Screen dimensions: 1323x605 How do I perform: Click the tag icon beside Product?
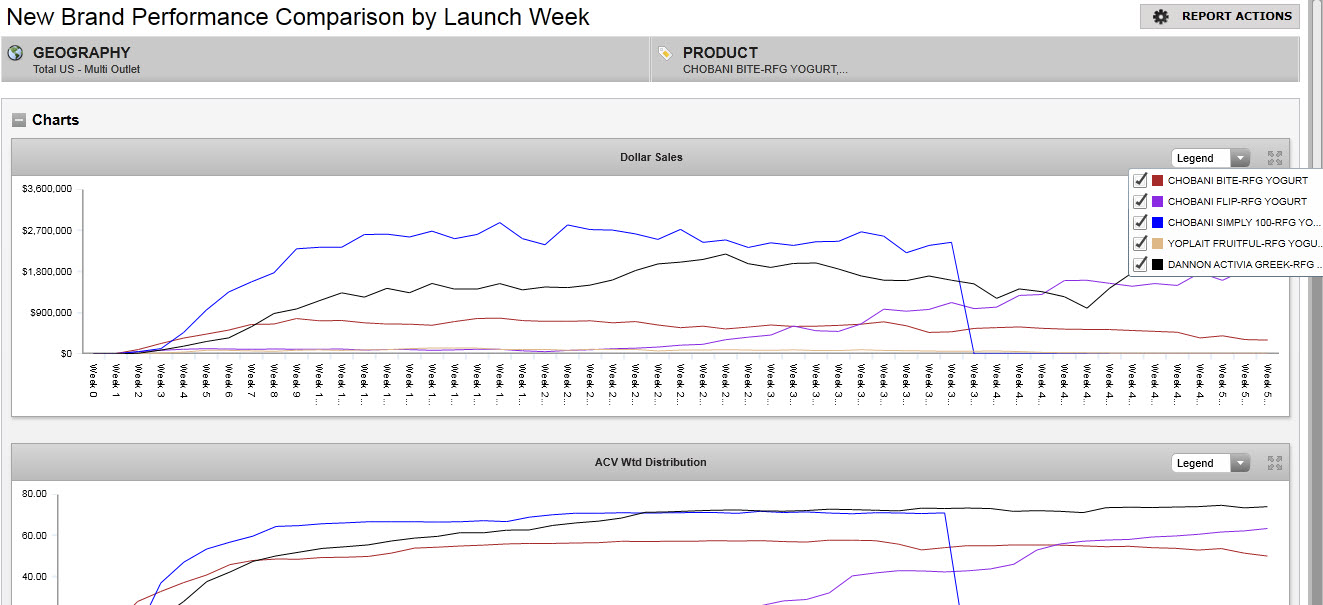pyautogui.click(x=665, y=53)
